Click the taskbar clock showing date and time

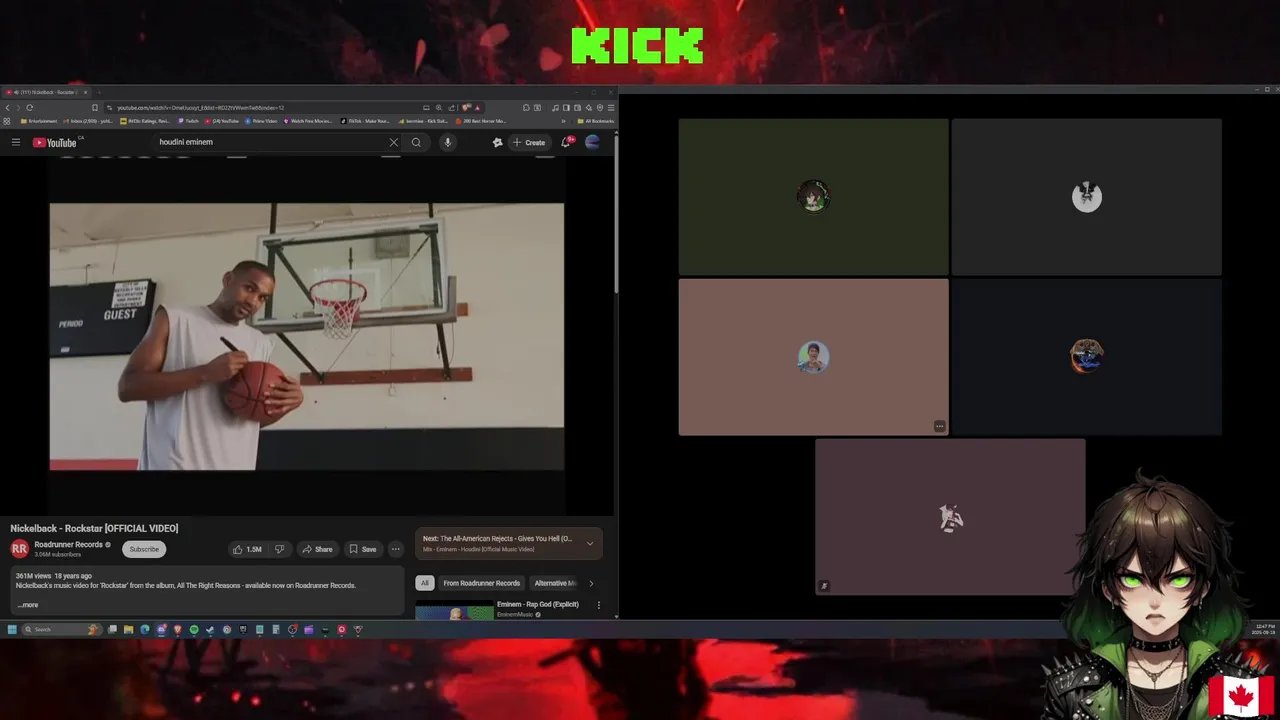[1262, 629]
